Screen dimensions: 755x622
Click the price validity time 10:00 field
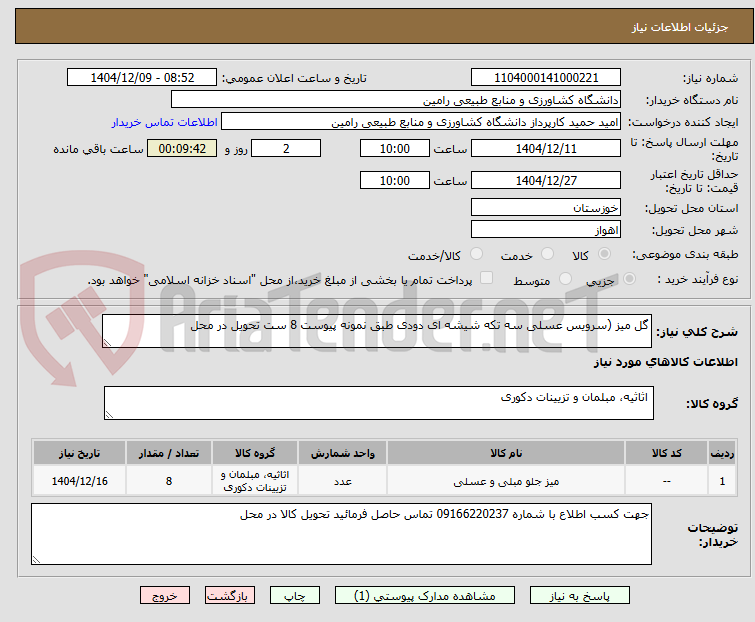click(x=395, y=181)
